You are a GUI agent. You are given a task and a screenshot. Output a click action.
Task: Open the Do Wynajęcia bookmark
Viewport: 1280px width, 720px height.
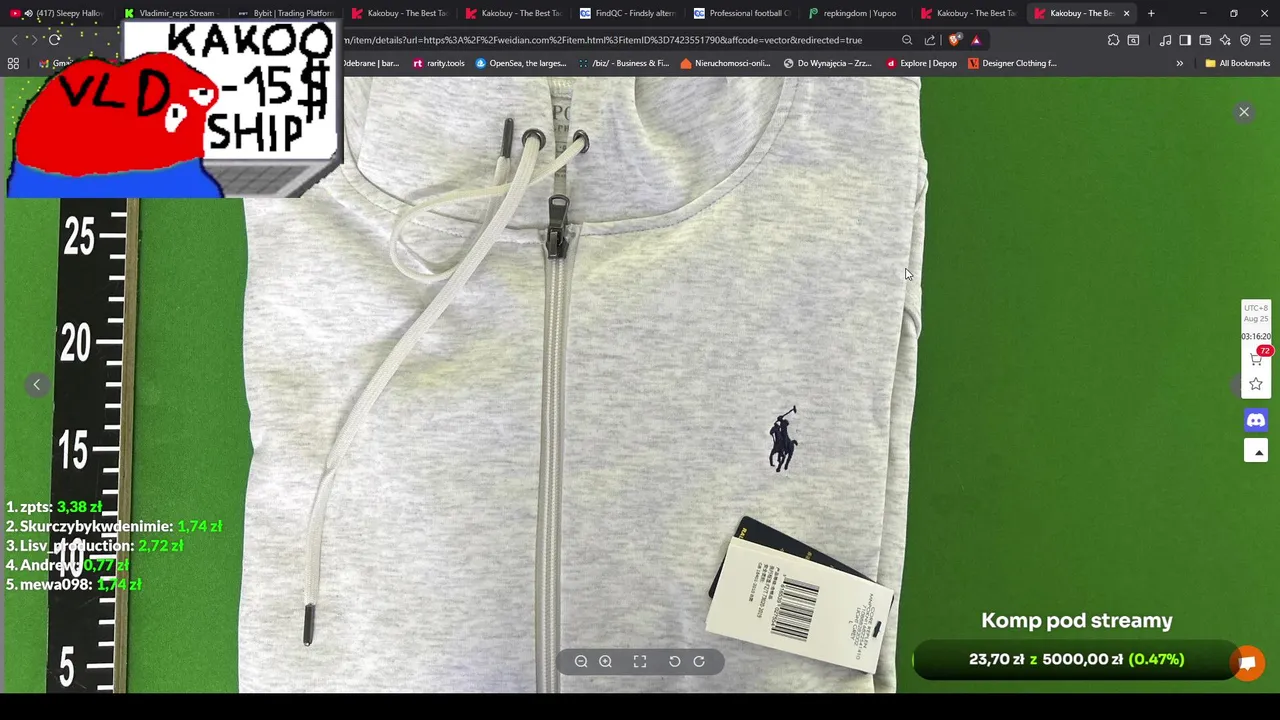coord(827,63)
